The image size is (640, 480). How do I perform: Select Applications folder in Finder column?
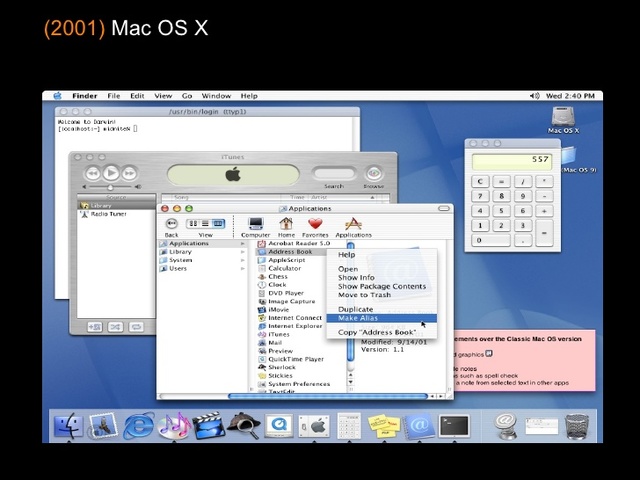click(202, 243)
